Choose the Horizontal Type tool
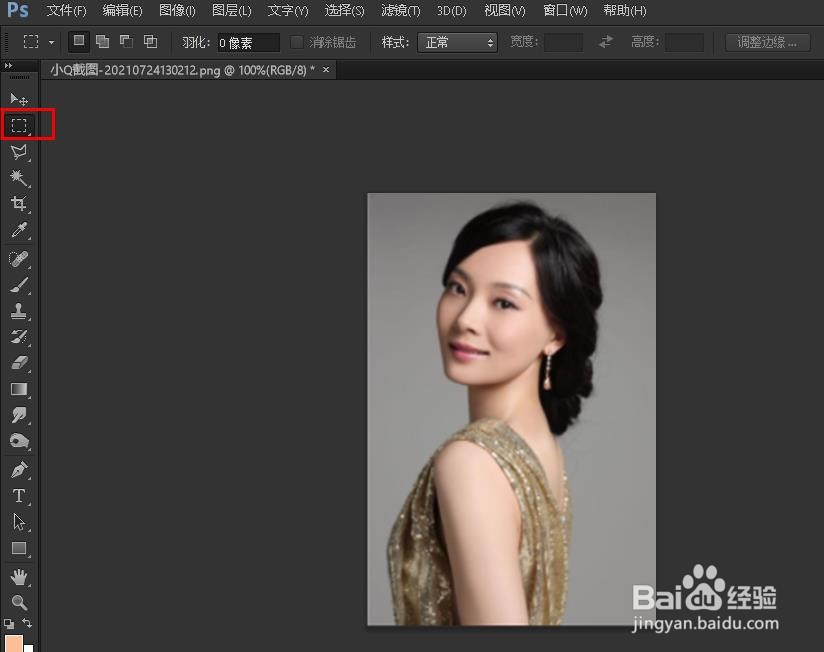 [x=18, y=494]
